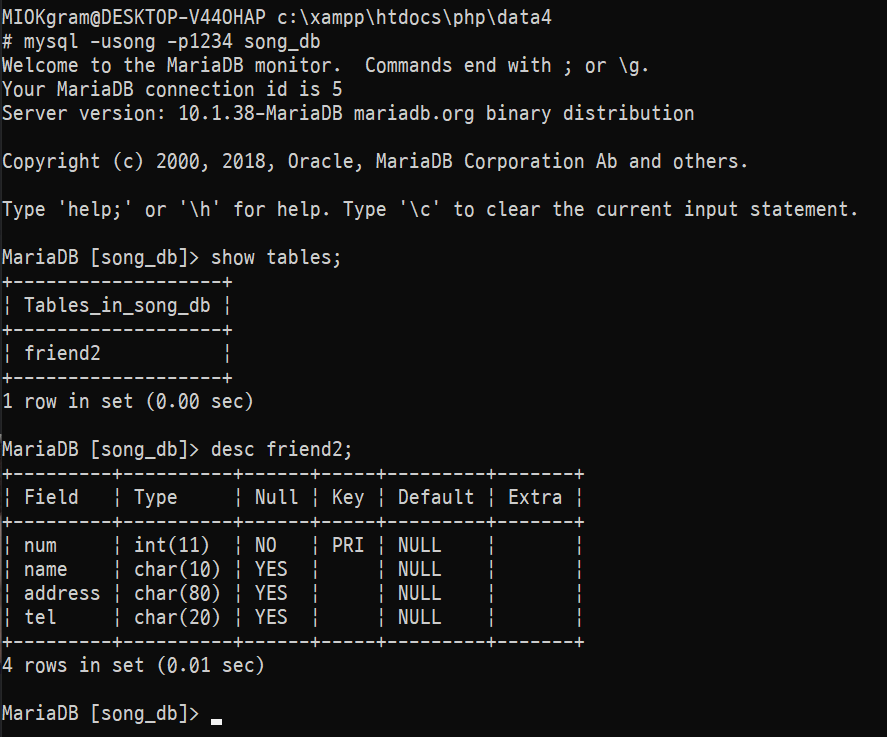Image resolution: width=887 pixels, height=737 pixels.
Task: Click the 'mysql -usong -p1234 song_db' command
Action: click(177, 42)
